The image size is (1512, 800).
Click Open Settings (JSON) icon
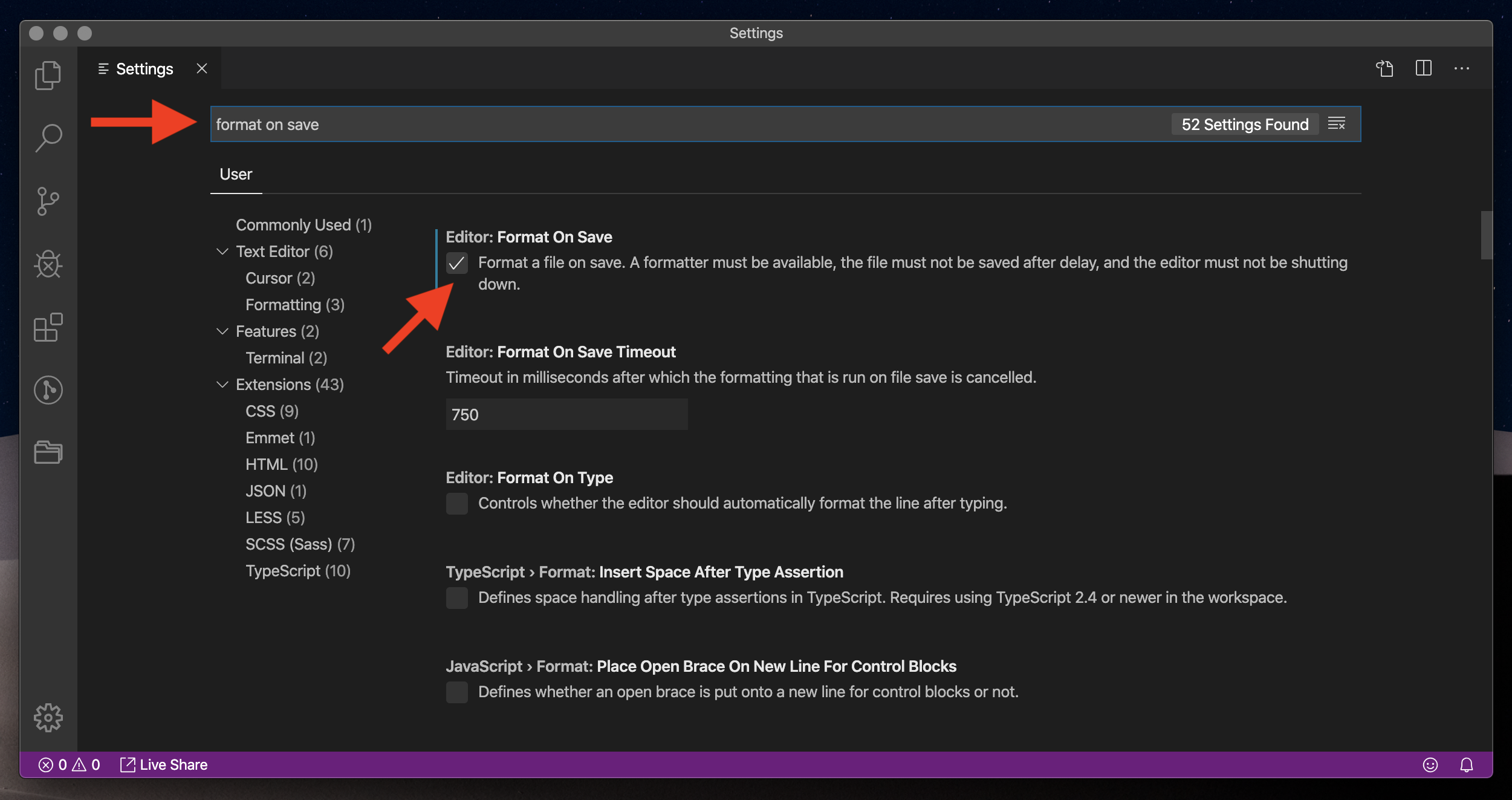click(1384, 68)
